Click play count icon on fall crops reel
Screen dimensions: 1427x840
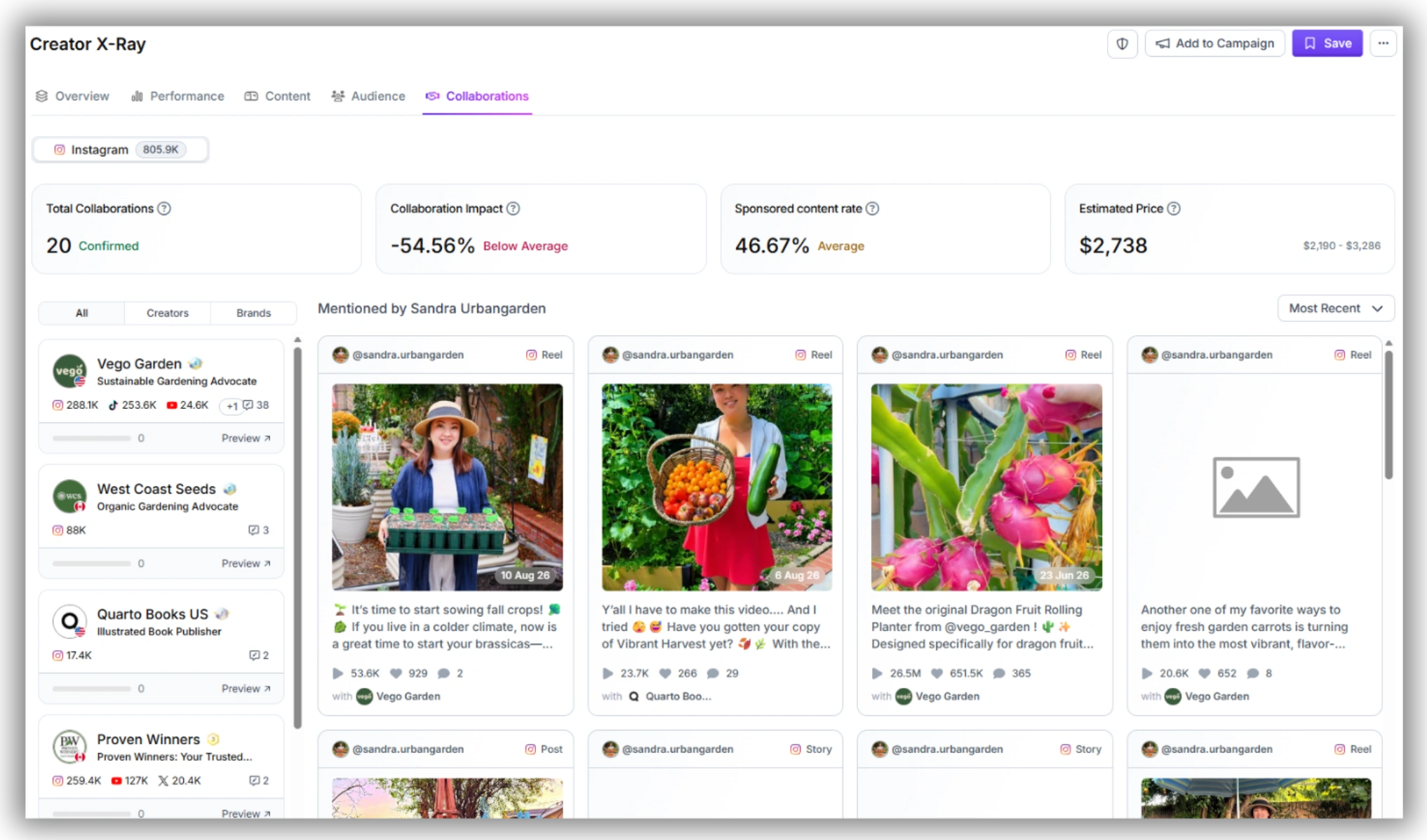coord(338,673)
